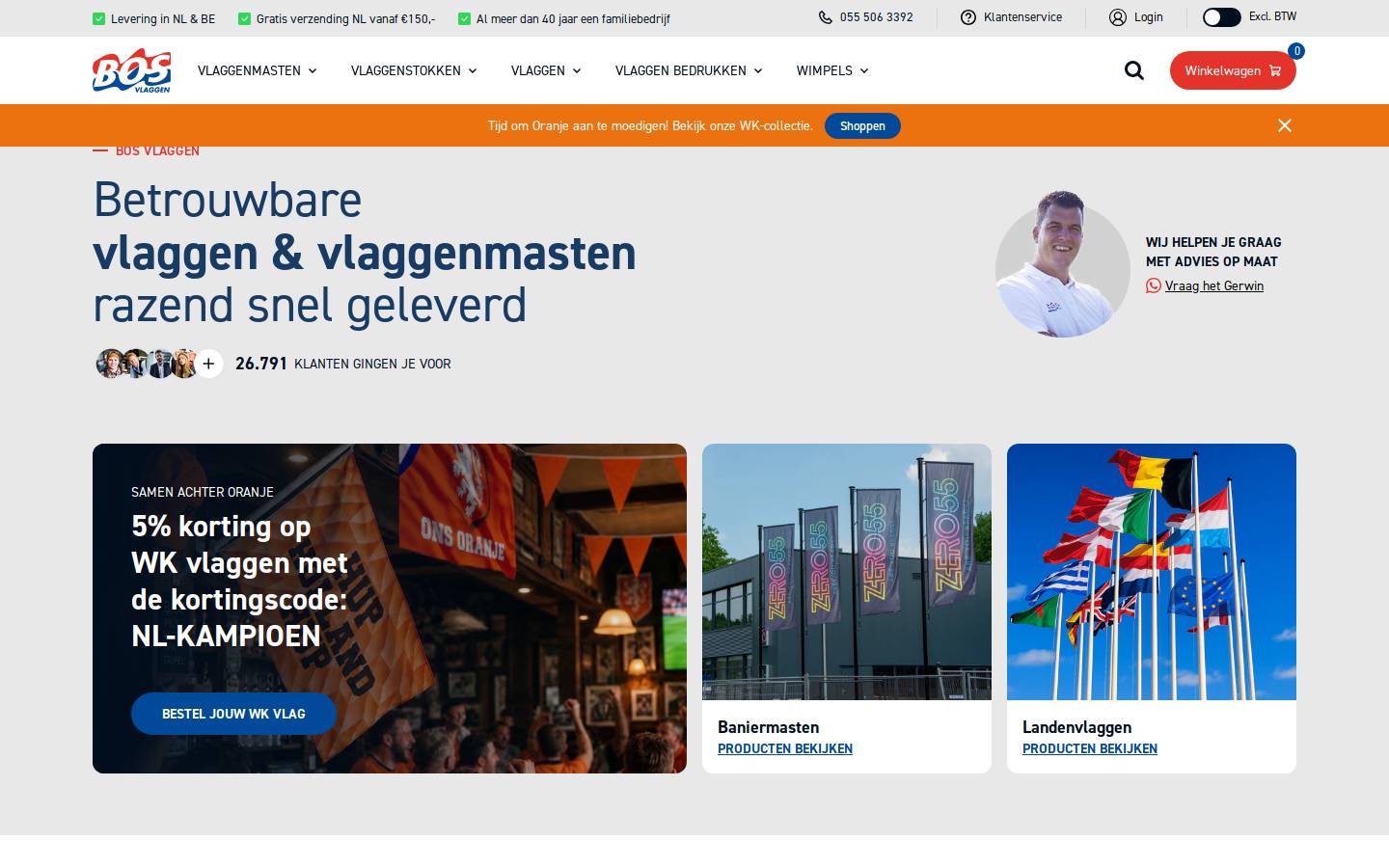The image size is (1389, 868).
Task: Click the 5% korting op WK vlaggen heading
Action: pyautogui.click(x=239, y=581)
